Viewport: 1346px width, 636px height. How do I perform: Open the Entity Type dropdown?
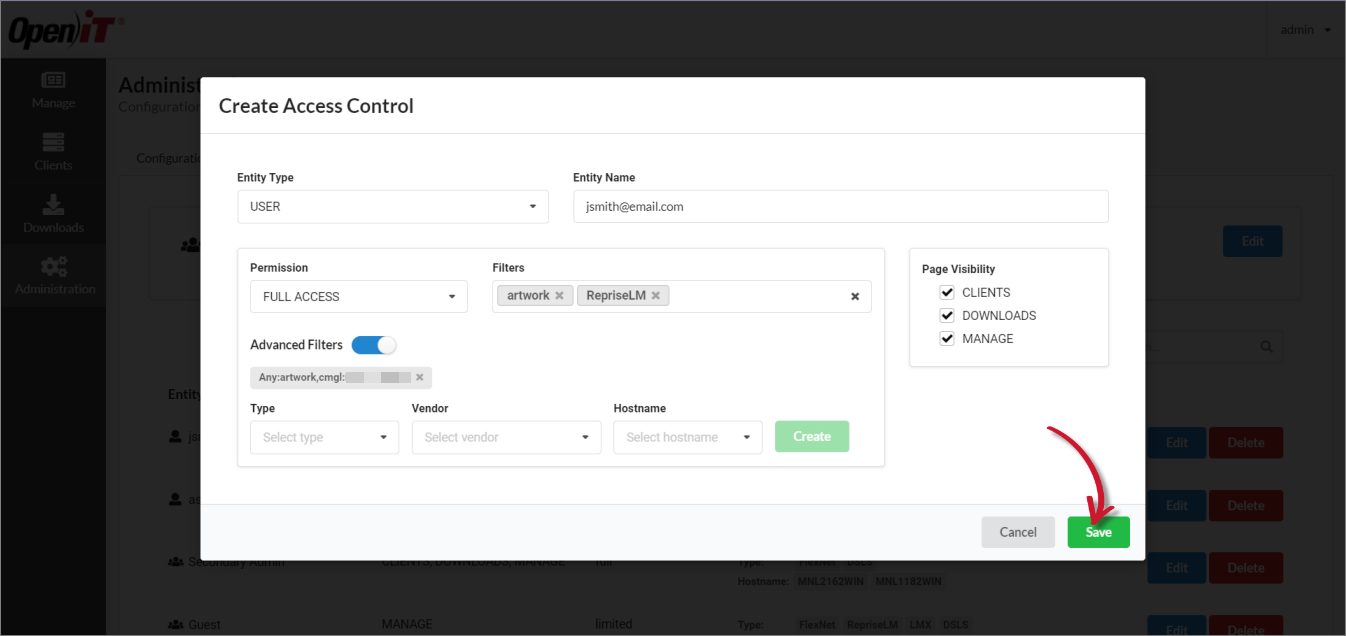(x=392, y=206)
